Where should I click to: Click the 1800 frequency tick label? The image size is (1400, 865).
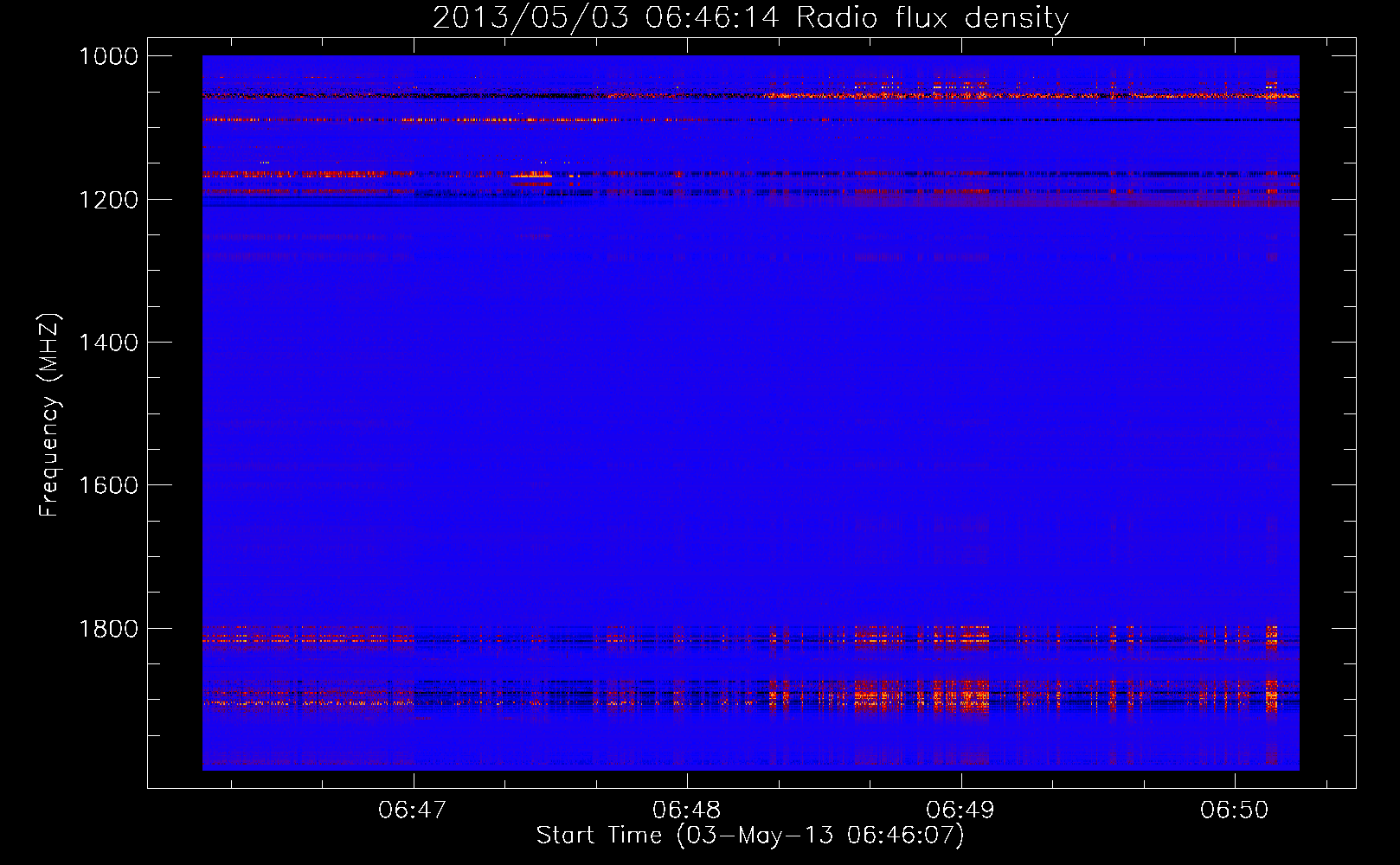(x=109, y=629)
